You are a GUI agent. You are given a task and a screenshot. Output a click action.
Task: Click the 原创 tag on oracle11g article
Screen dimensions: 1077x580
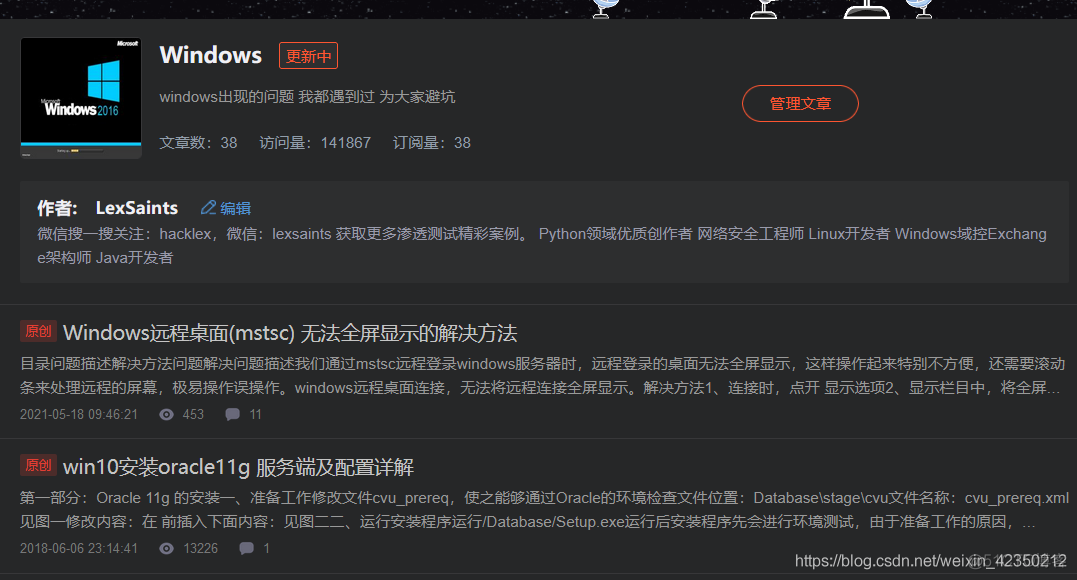pos(38,465)
